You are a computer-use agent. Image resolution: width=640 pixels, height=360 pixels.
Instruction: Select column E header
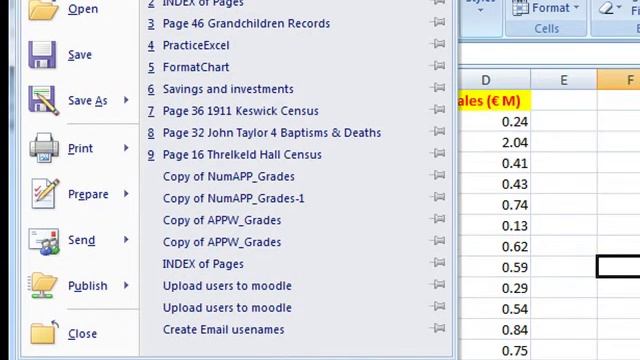(564, 80)
